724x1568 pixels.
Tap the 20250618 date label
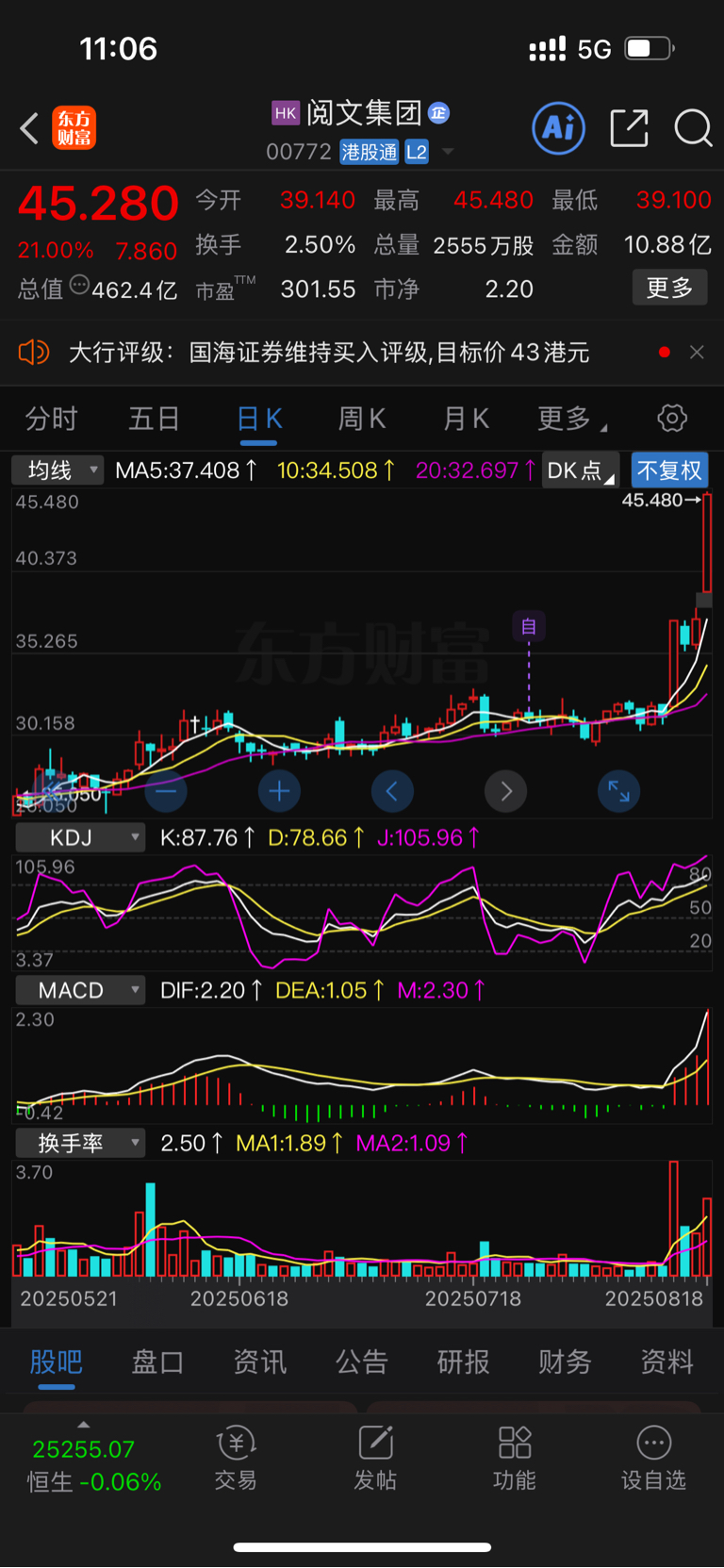coord(239,1298)
